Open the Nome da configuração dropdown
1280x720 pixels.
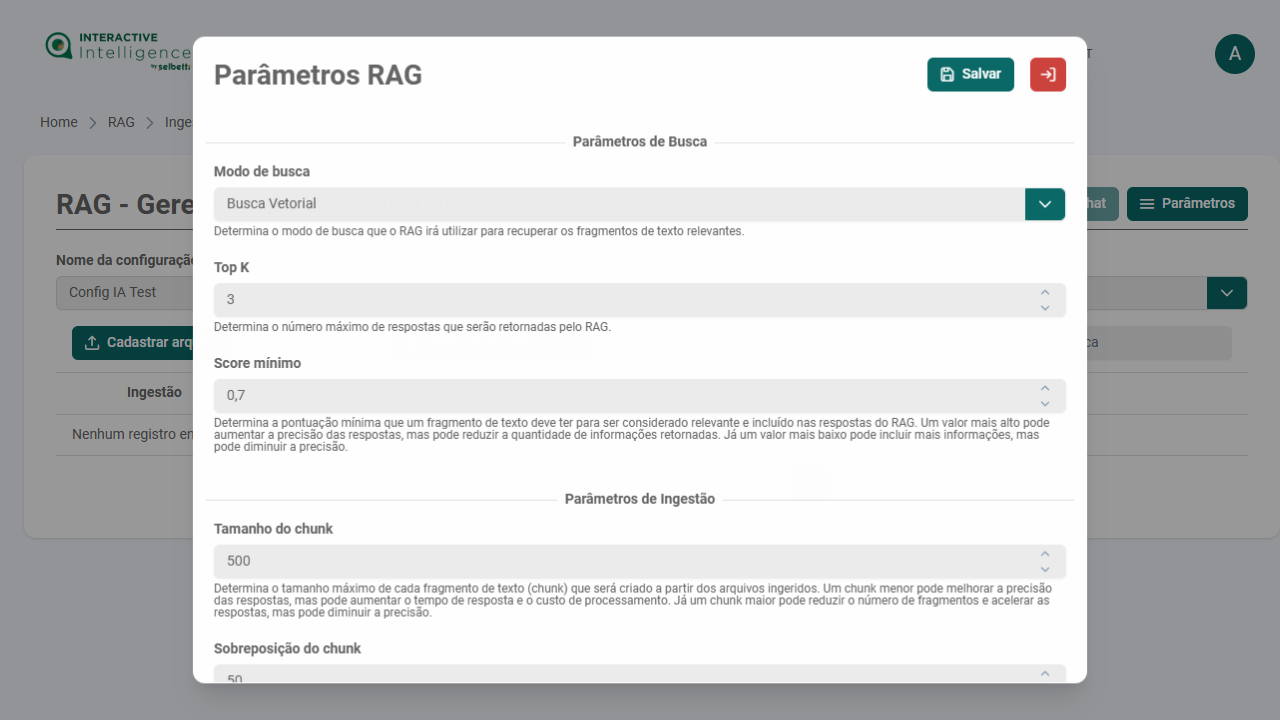coord(1227,293)
